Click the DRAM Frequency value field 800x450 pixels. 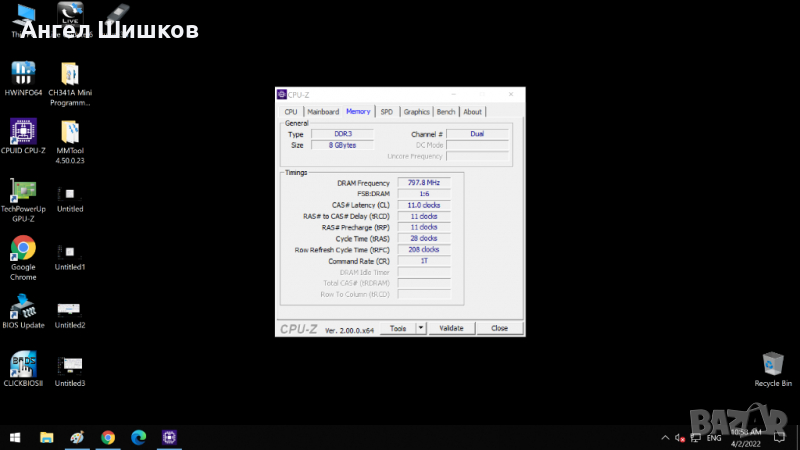[423, 183]
